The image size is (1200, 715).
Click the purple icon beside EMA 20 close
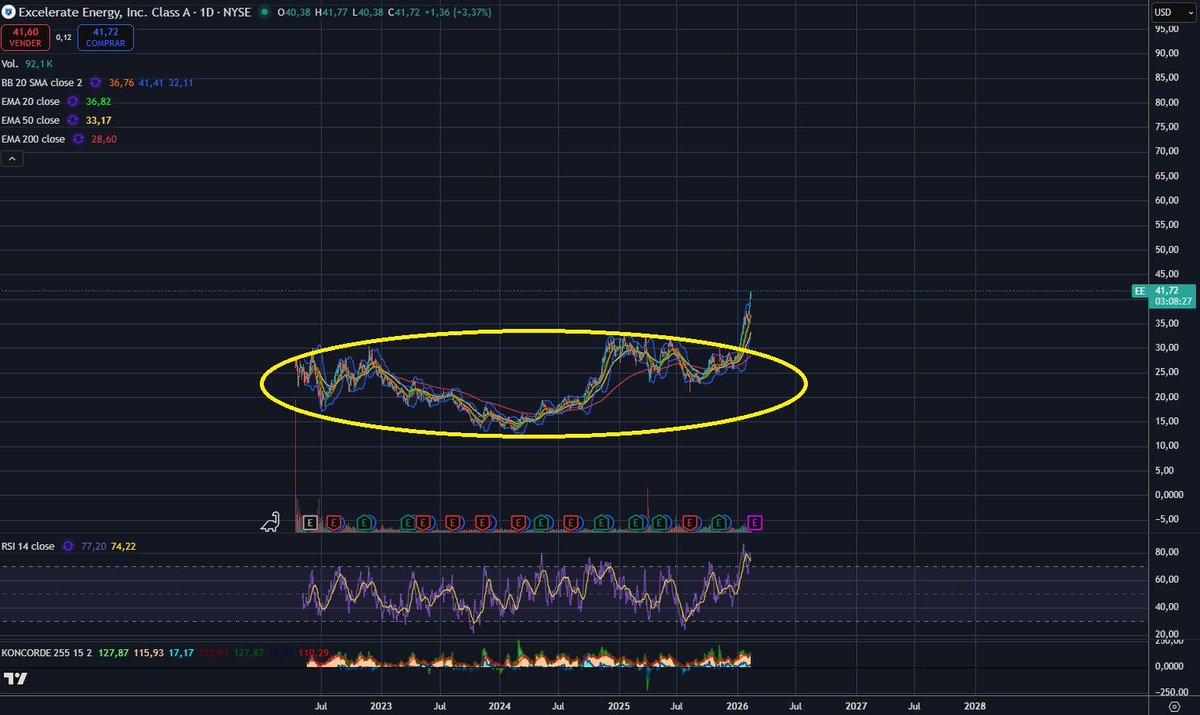[x=71, y=101]
